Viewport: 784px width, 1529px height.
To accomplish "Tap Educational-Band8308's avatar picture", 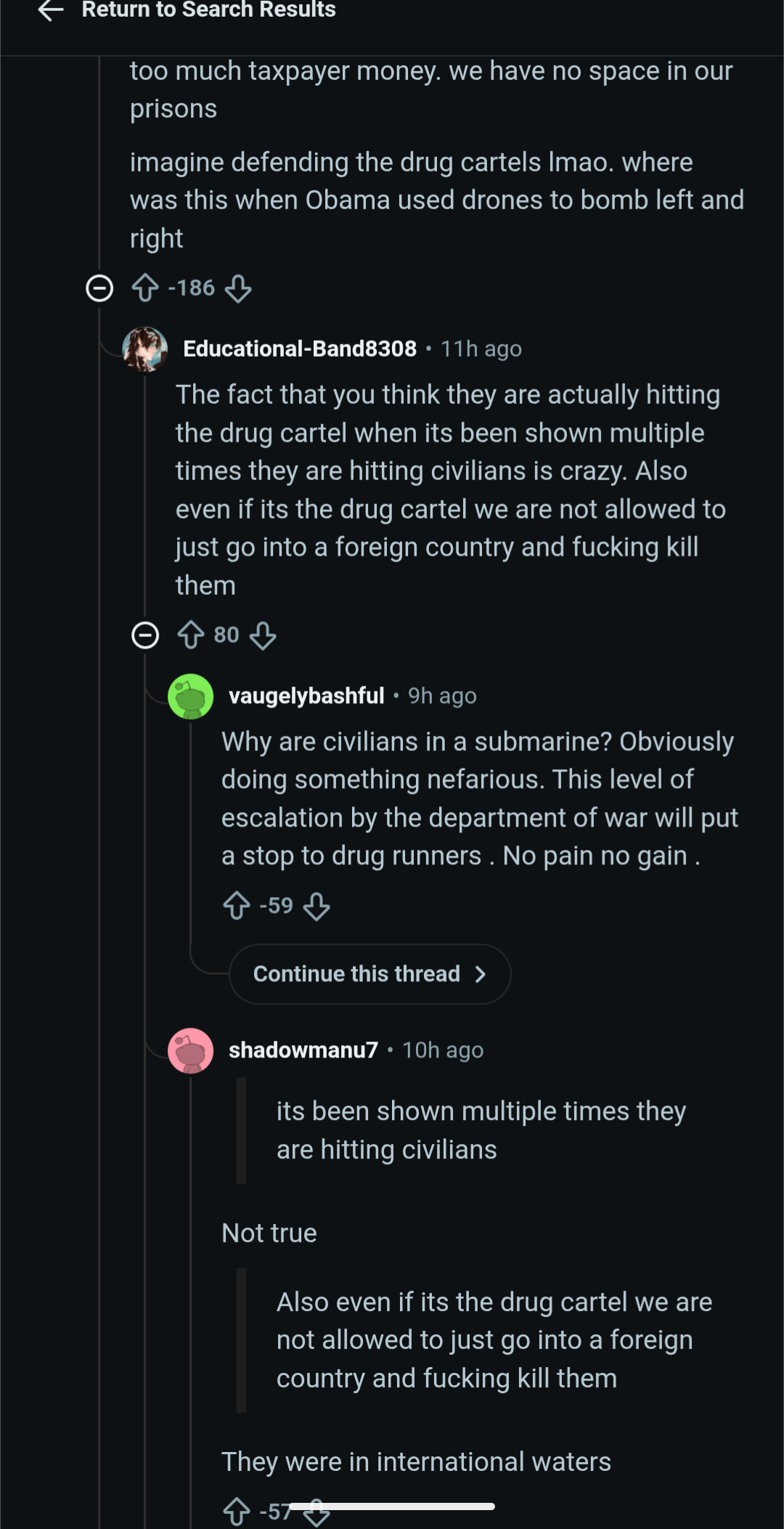I will (145, 349).
